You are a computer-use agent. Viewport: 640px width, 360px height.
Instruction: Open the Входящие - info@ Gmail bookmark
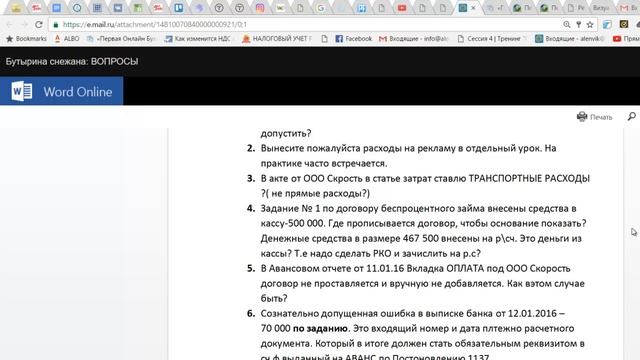tap(413, 39)
